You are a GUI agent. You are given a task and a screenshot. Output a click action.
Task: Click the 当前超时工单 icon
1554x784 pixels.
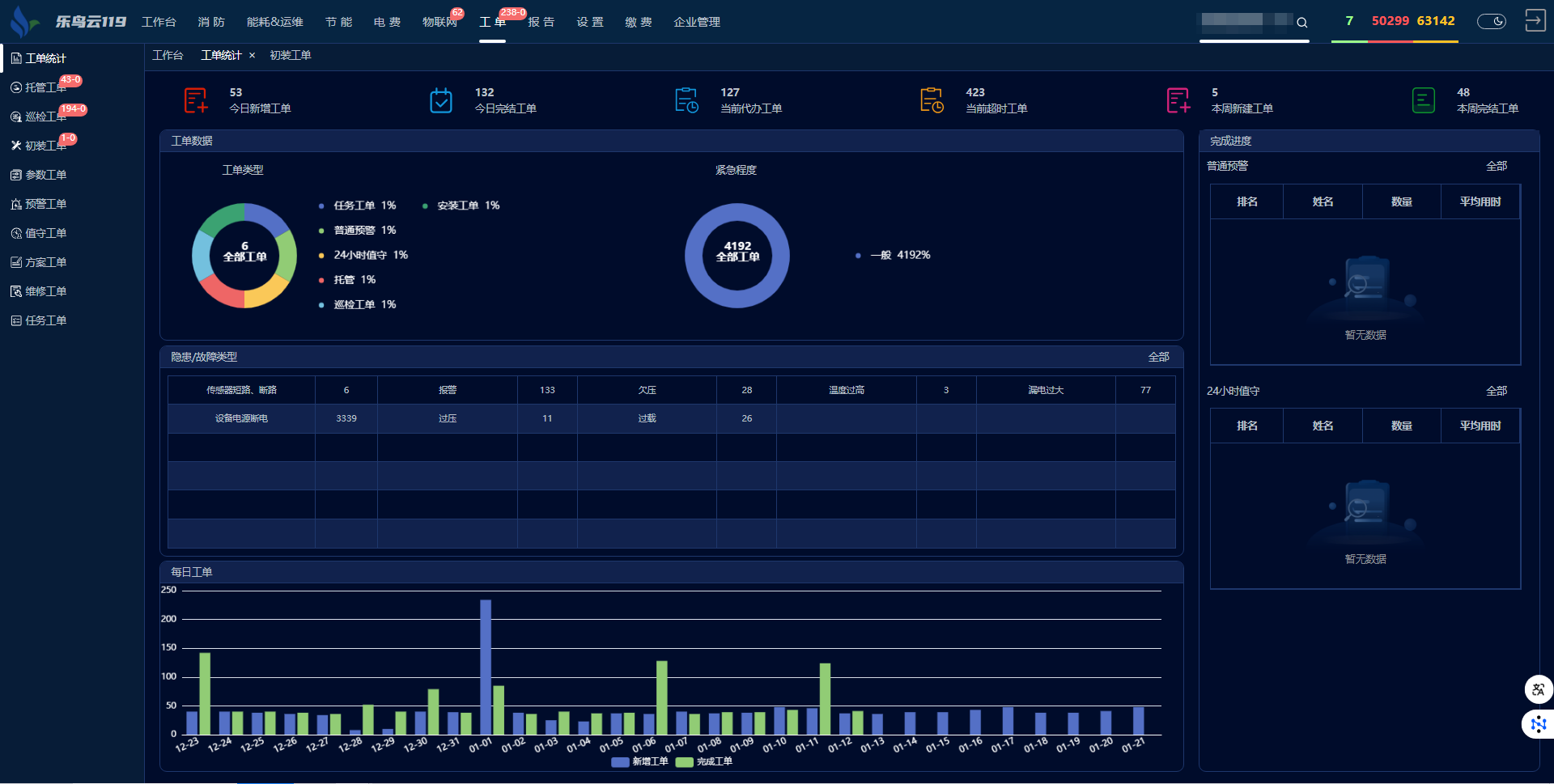click(x=932, y=100)
